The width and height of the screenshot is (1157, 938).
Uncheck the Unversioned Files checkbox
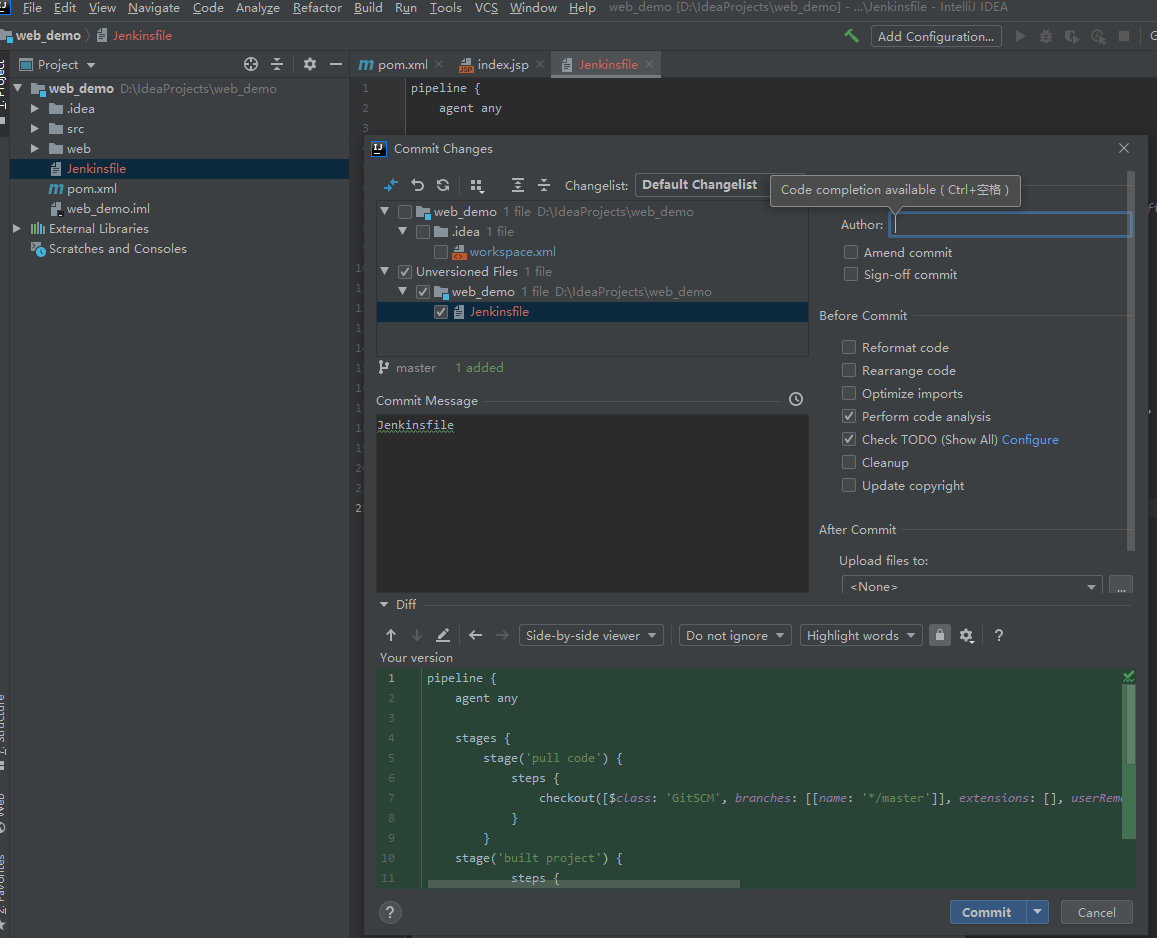pyautogui.click(x=404, y=272)
